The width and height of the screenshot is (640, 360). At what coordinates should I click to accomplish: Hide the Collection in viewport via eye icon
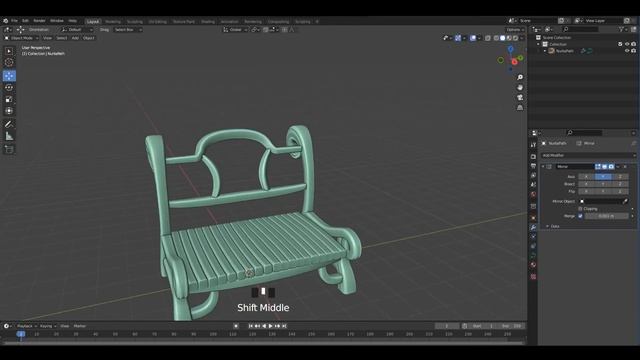click(627, 44)
